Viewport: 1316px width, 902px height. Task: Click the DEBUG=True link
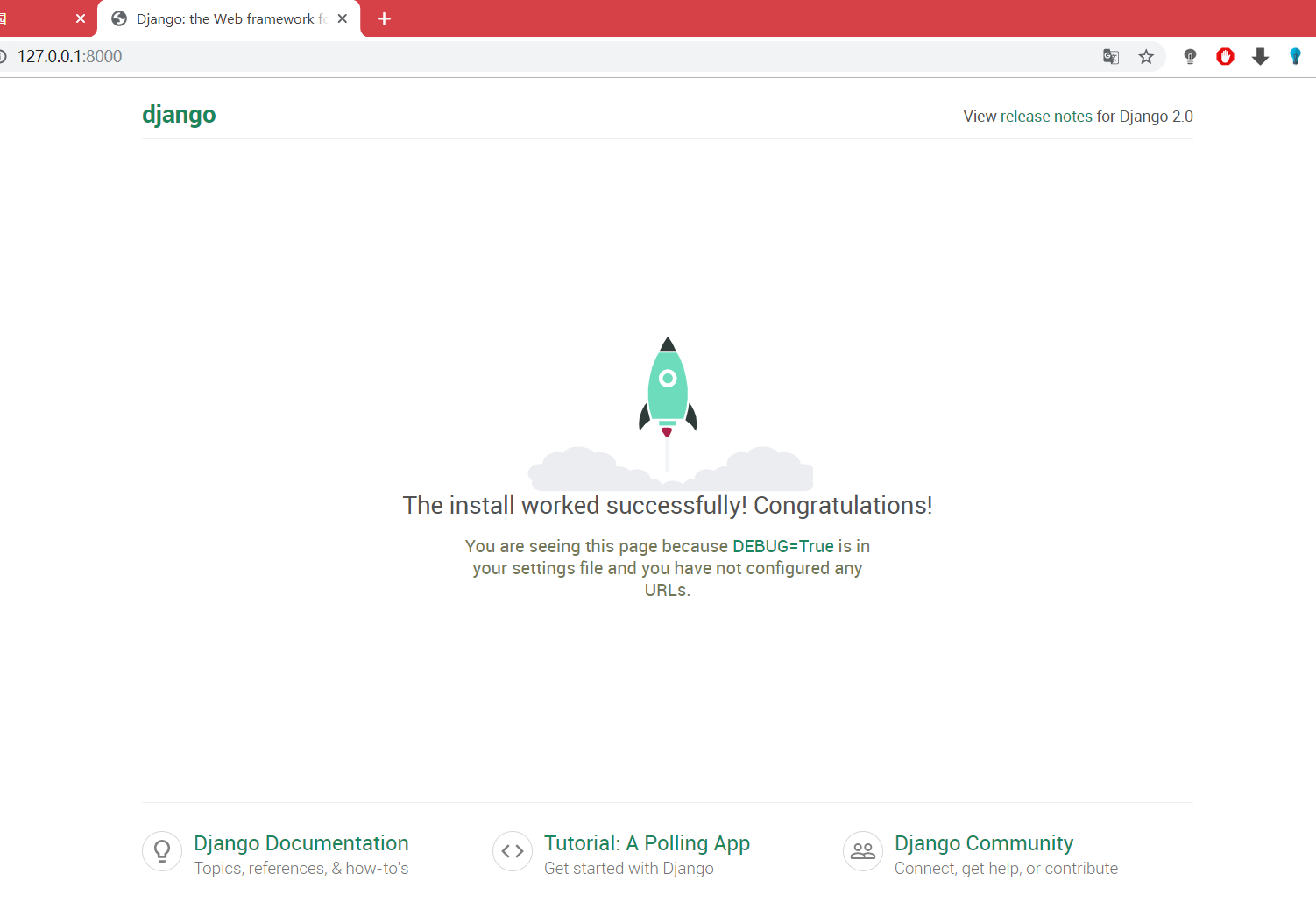coord(783,546)
